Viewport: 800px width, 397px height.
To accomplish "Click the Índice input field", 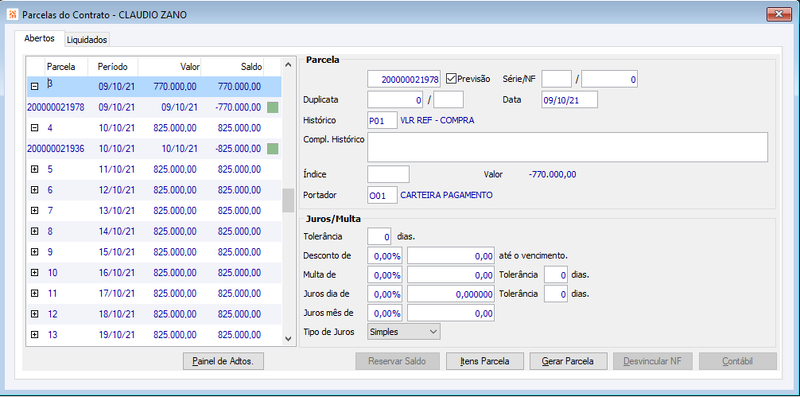I will (388, 174).
